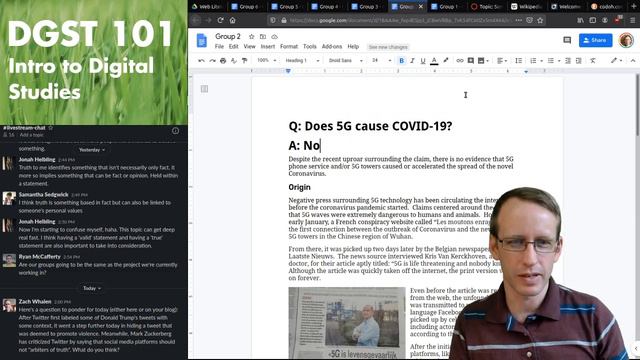Open the browser library icon
The image size is (640, 360).
click(x=580, y=20)
